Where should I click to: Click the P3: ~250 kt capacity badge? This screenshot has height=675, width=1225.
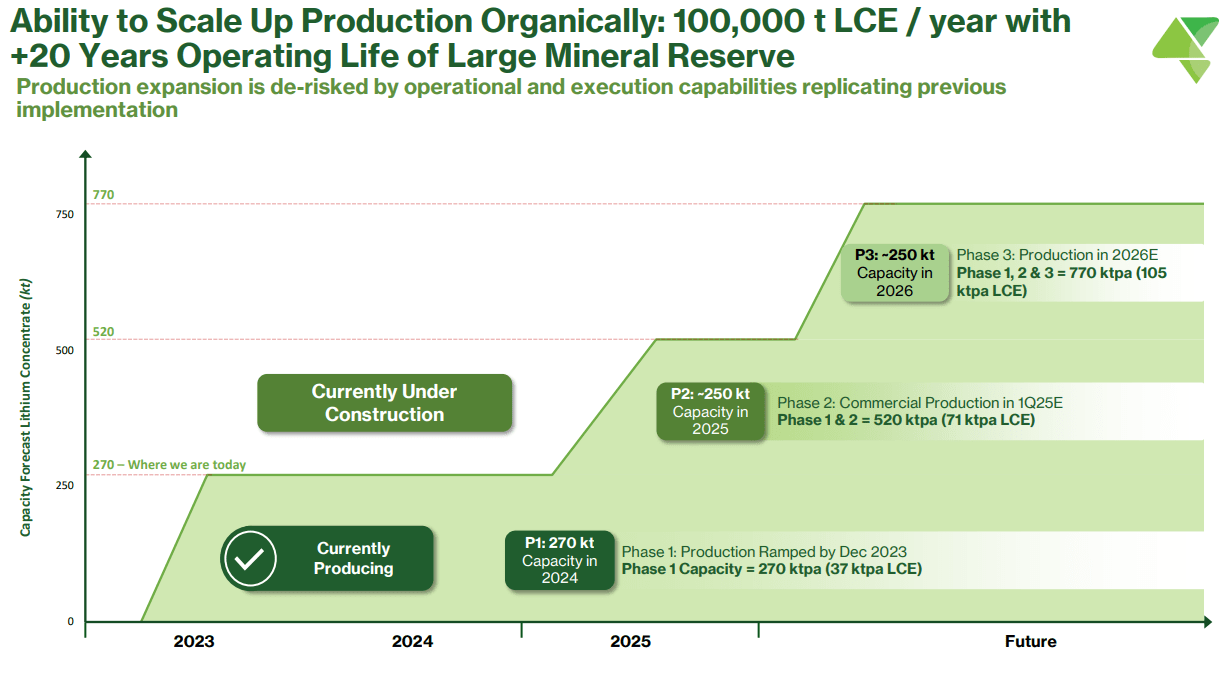(895, 273)
